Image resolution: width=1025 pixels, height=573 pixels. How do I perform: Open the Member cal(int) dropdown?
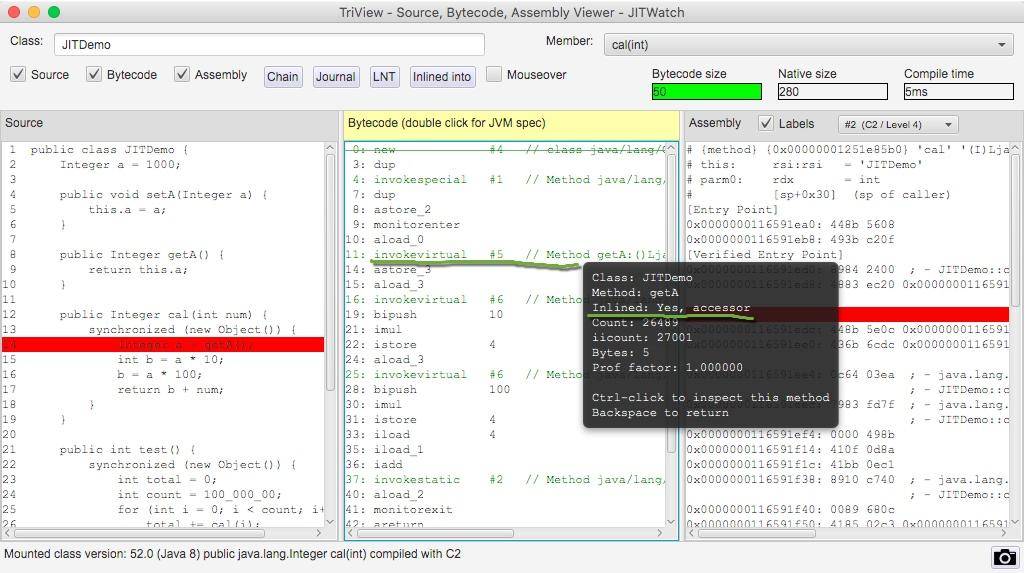[809, 44]
